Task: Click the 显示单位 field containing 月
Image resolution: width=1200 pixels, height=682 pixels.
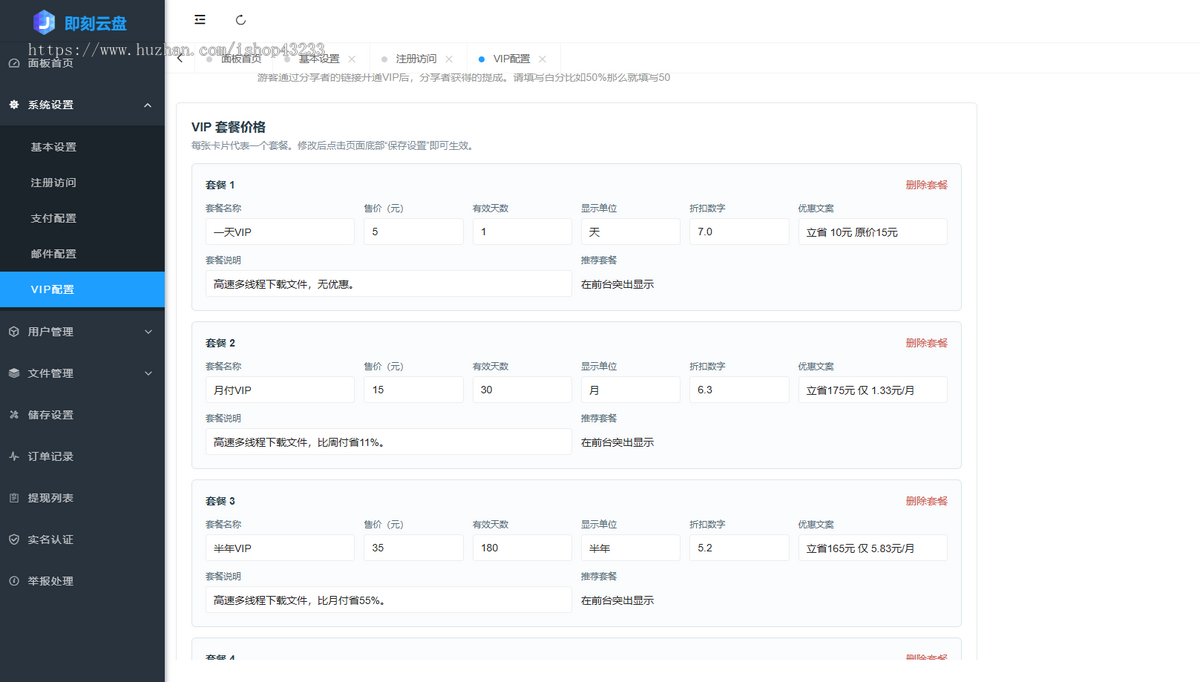Action: tap(630, 390)
